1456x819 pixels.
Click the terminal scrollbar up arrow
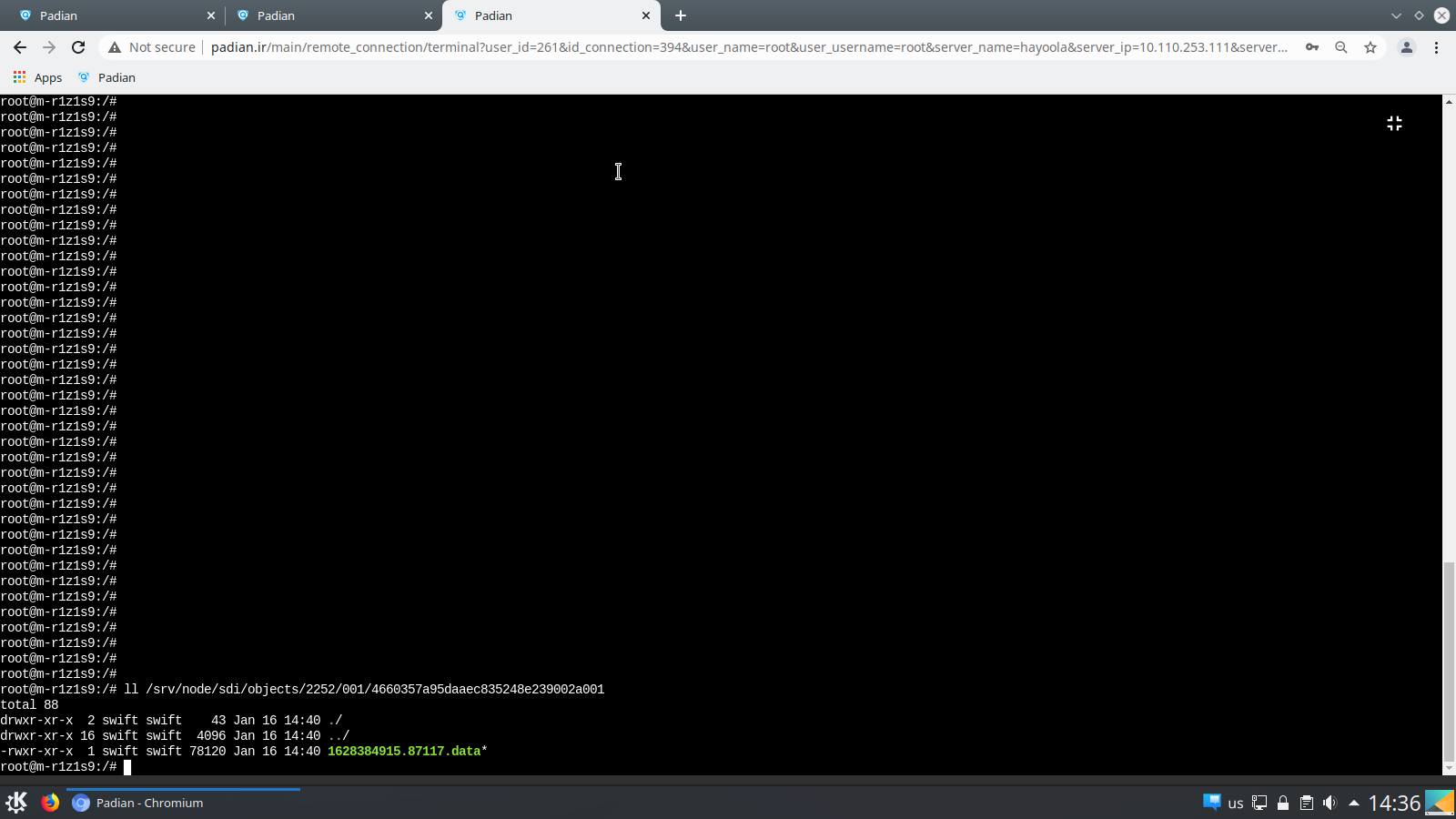tap(1449, 101)
